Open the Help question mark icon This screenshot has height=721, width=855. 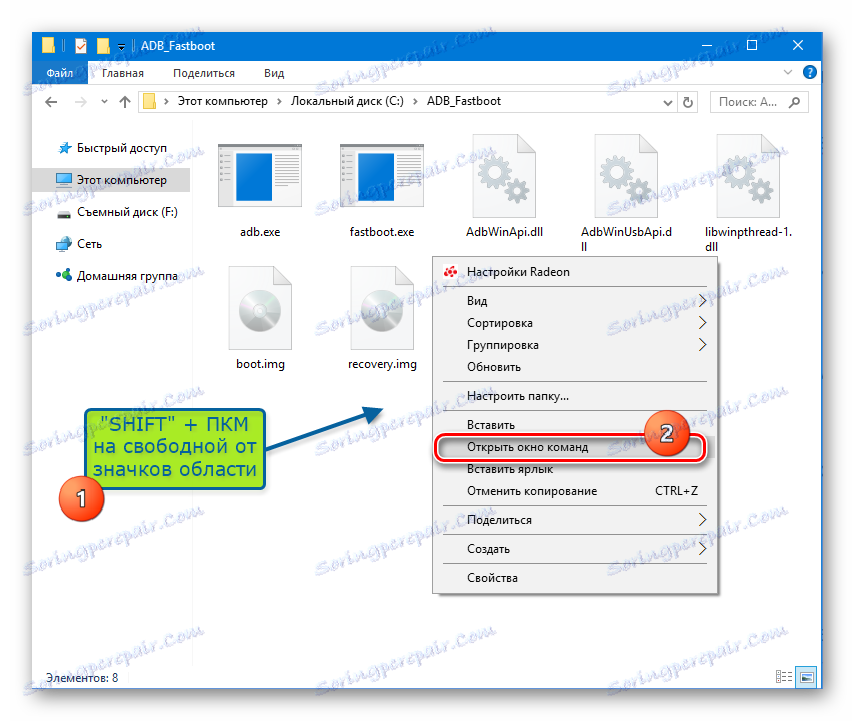[810, 72]
